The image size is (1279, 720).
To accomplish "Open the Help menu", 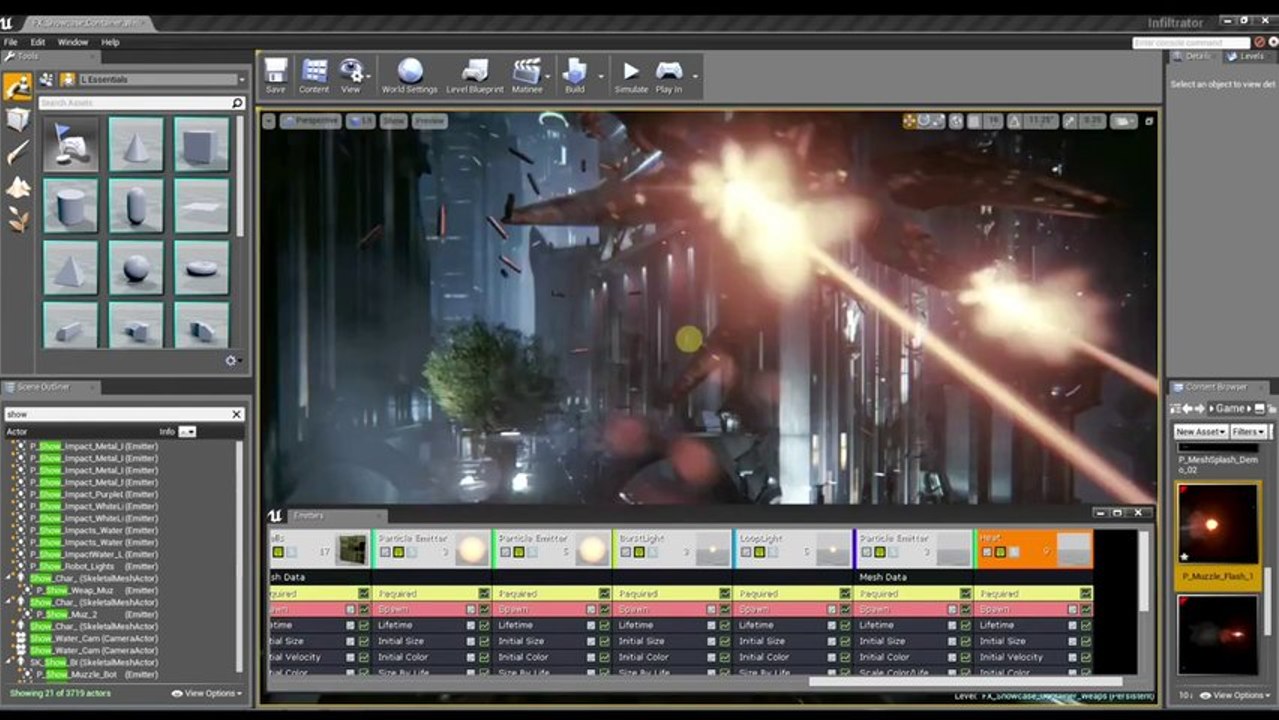I will (110, 42).
